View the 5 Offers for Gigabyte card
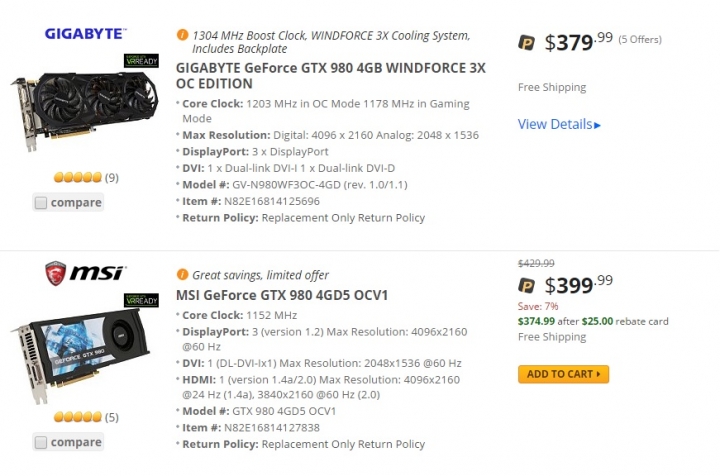 tap(640, 39)
